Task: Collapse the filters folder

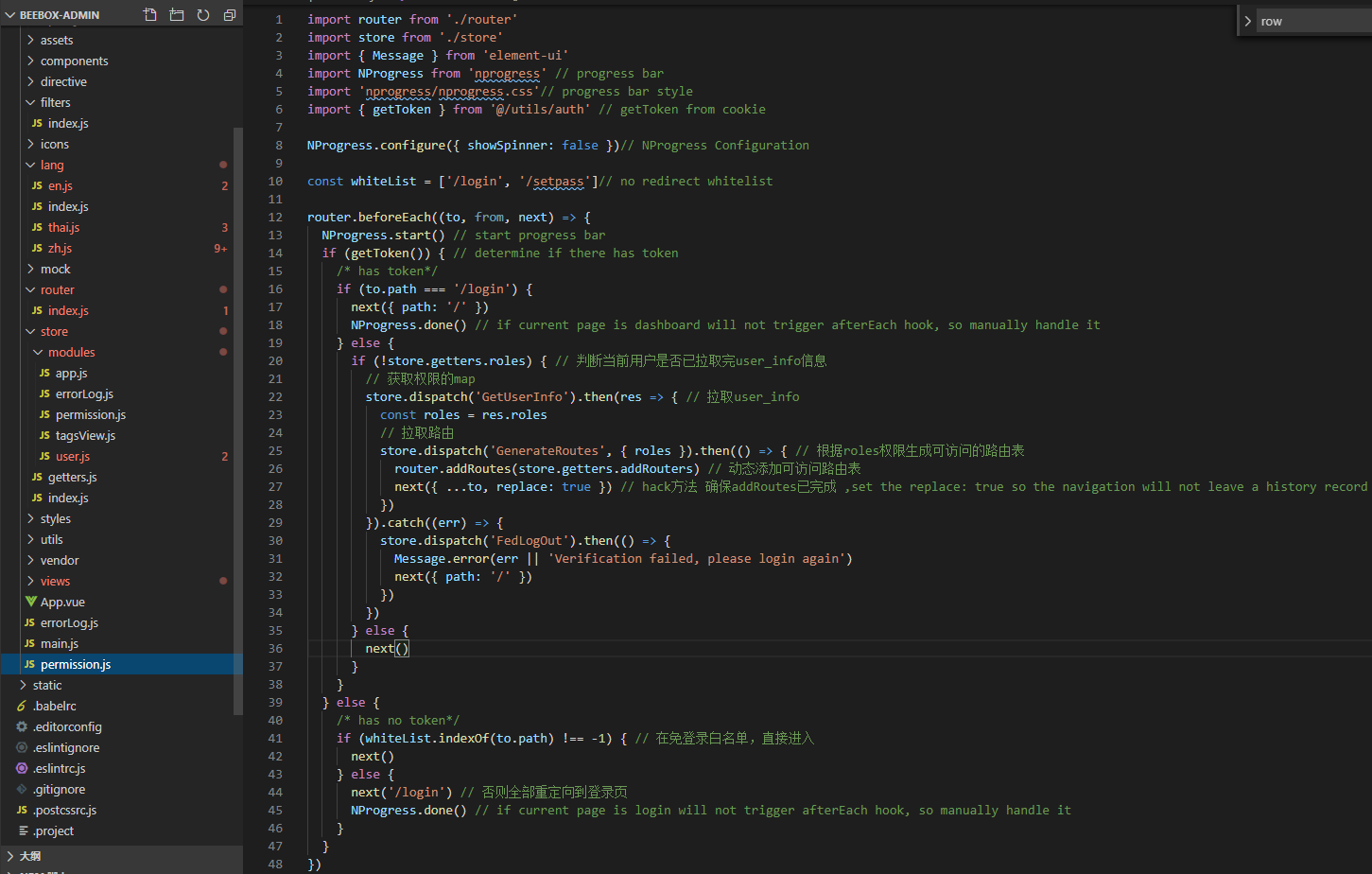Action: click(30, 102)
